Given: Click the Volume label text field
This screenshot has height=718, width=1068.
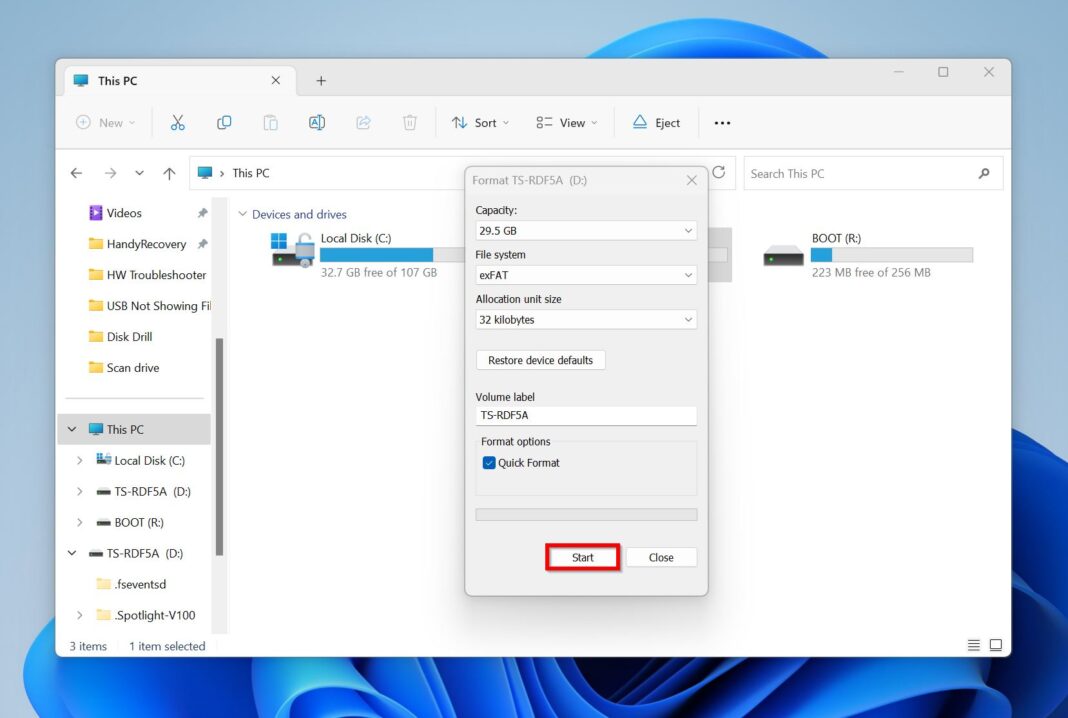Looking at the screenshot, I should coord(586,416).
